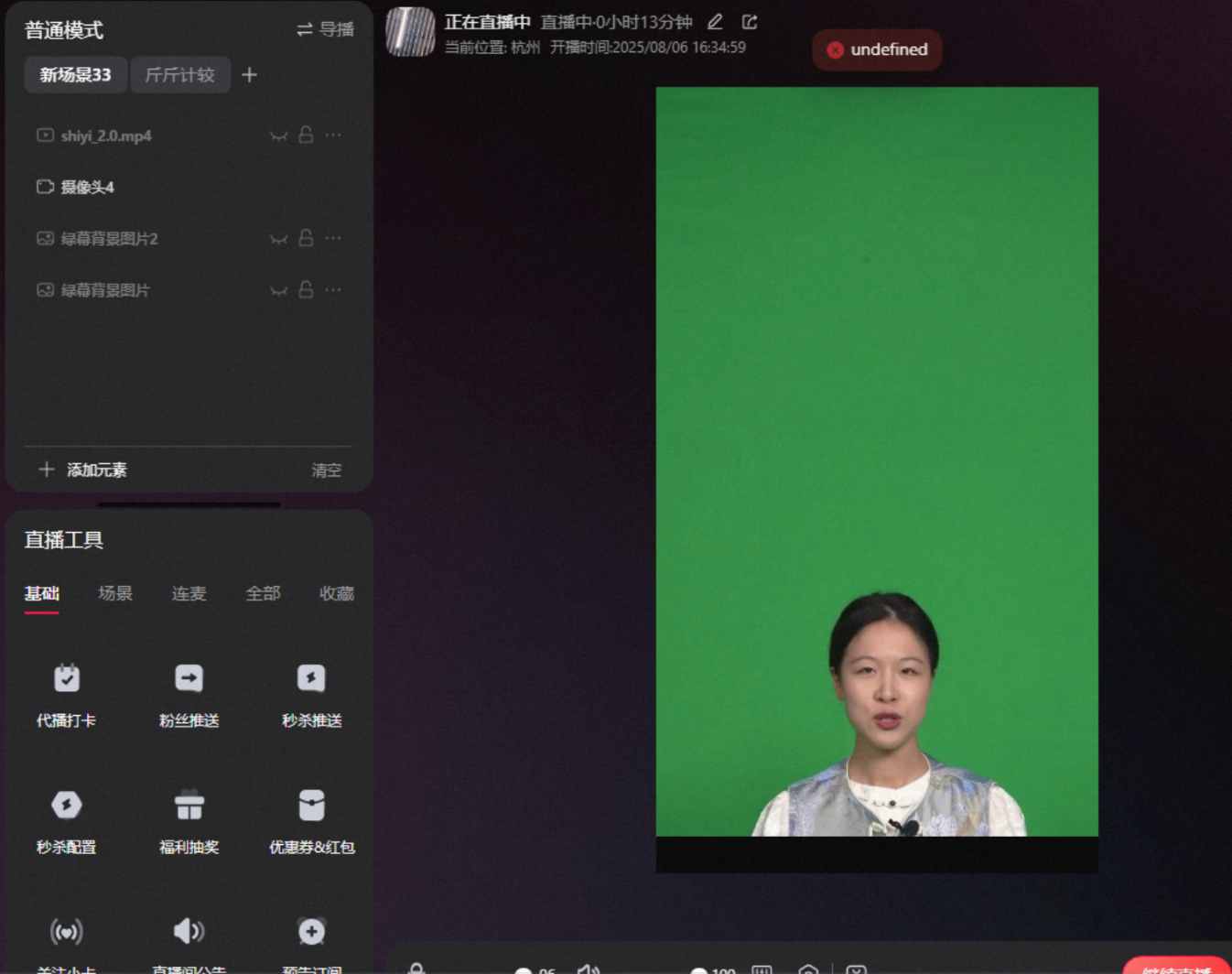Open the 福利抽奖 gift tool

189,821
